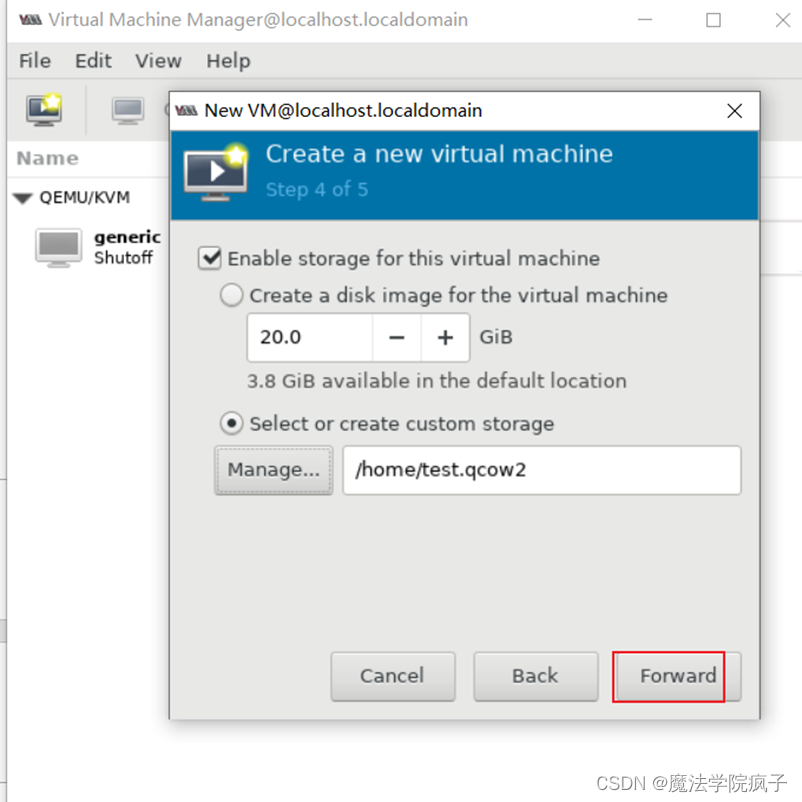Maximize the Virtual Machine Manager window

point(714,20)
